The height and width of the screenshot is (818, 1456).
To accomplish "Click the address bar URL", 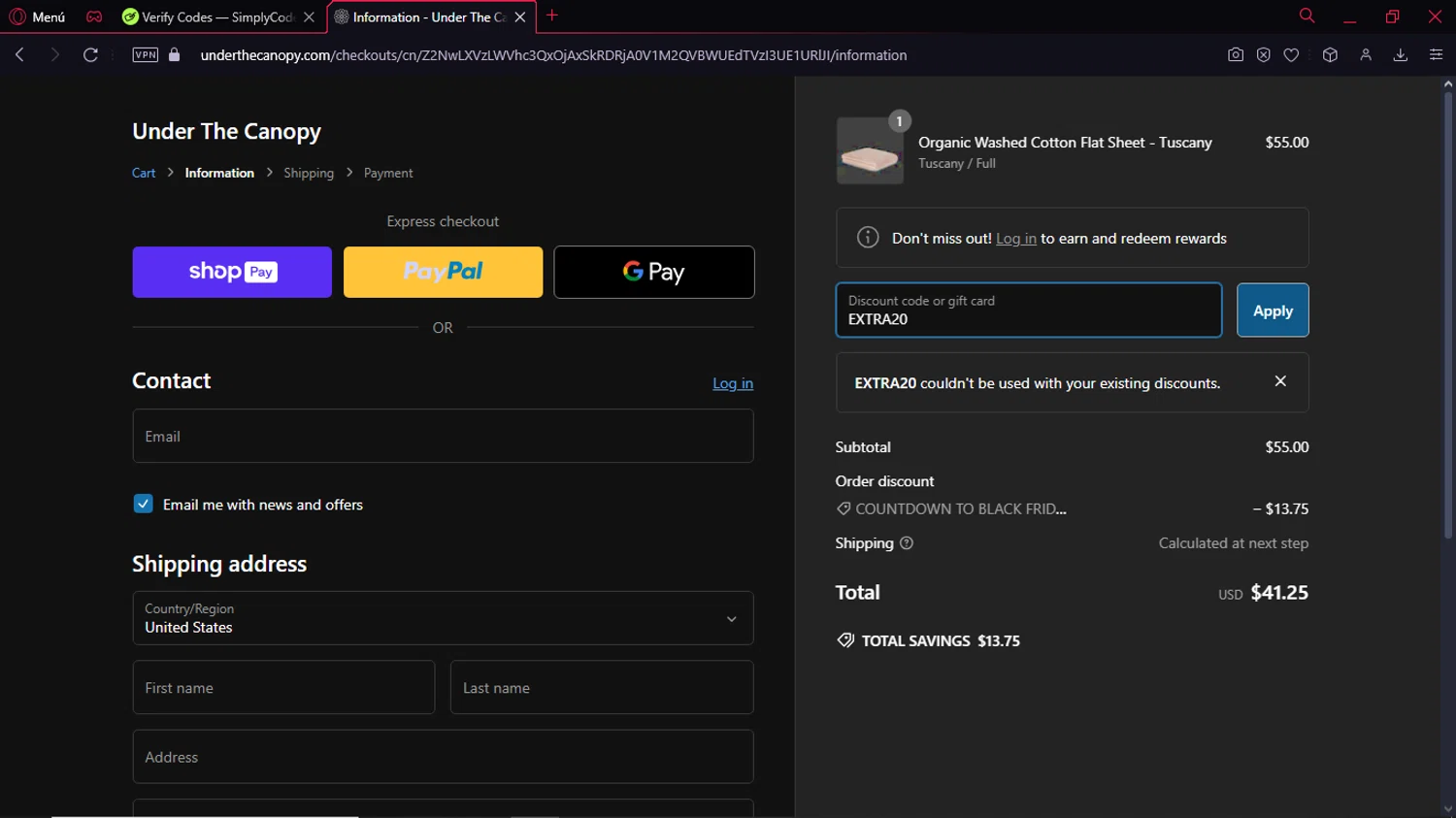I will pyautogui.click(x=553, y=55).
